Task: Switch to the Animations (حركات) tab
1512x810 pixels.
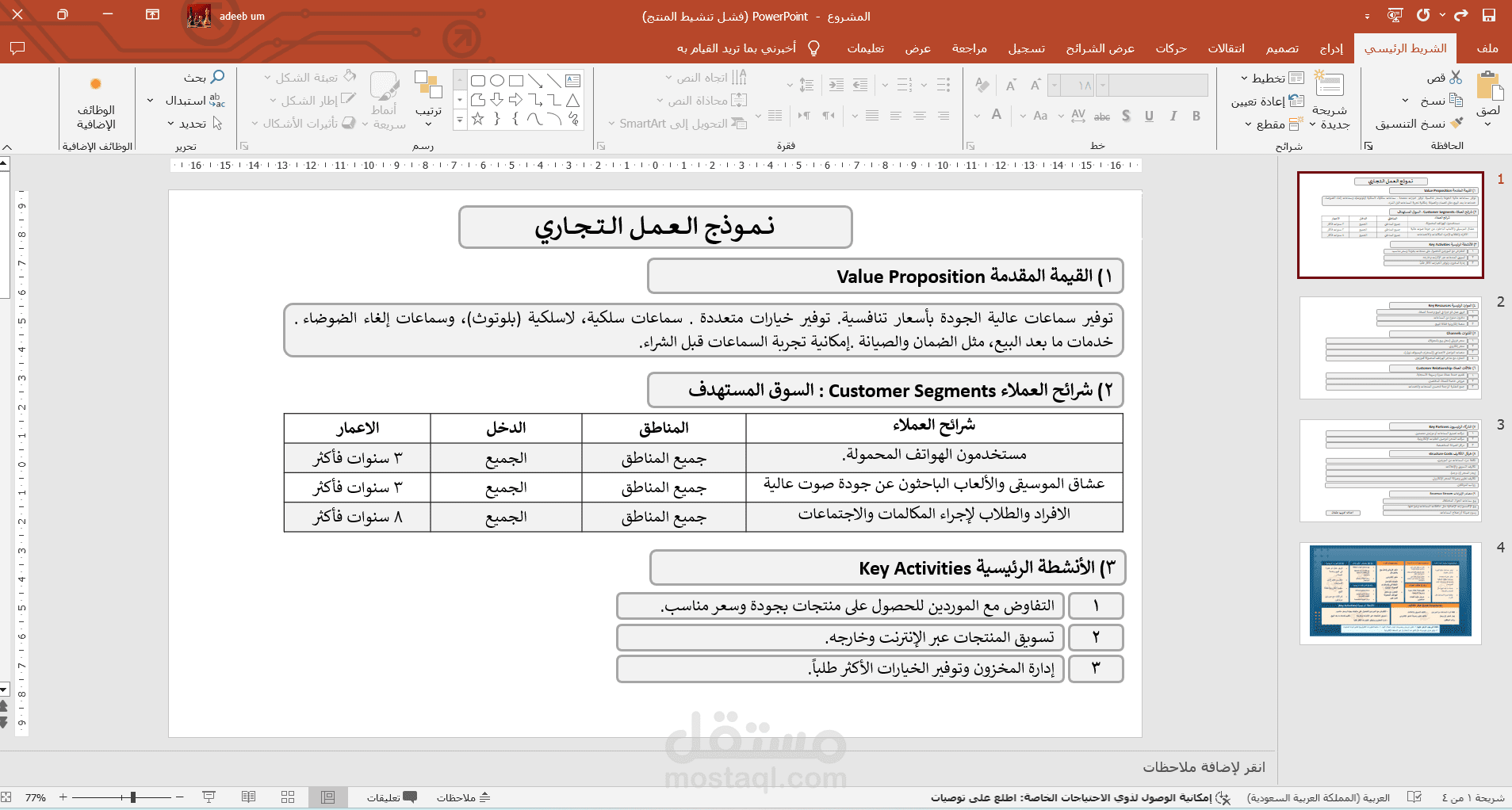Action: coord(1171,48)
